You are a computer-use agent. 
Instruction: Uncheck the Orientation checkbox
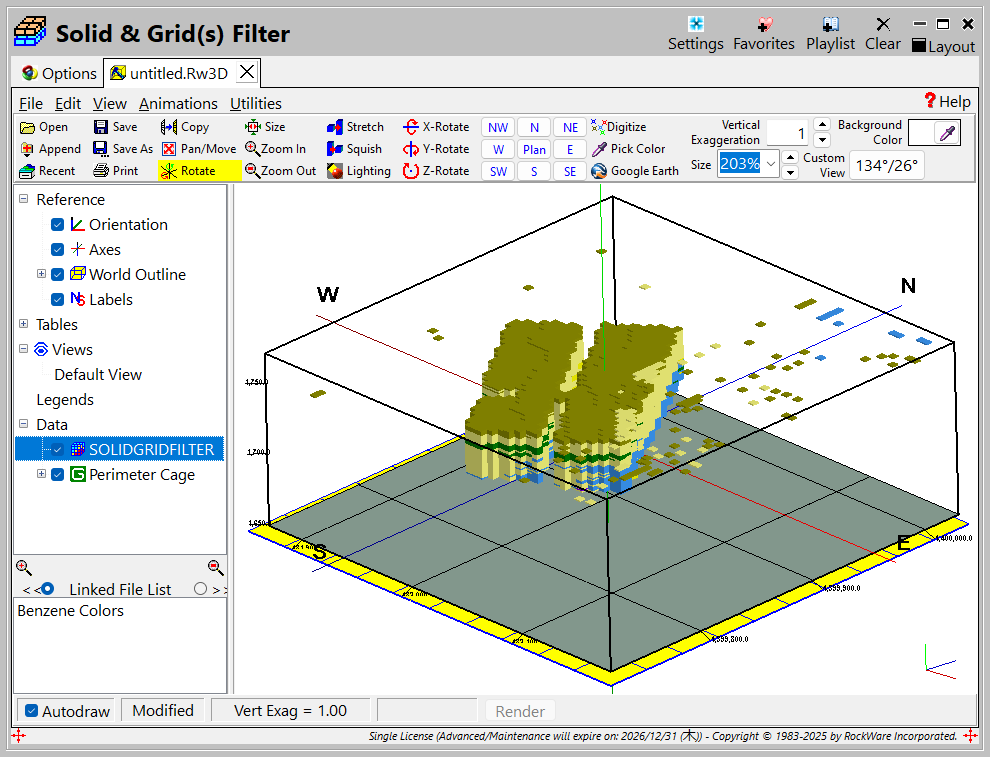click(57, 225)
